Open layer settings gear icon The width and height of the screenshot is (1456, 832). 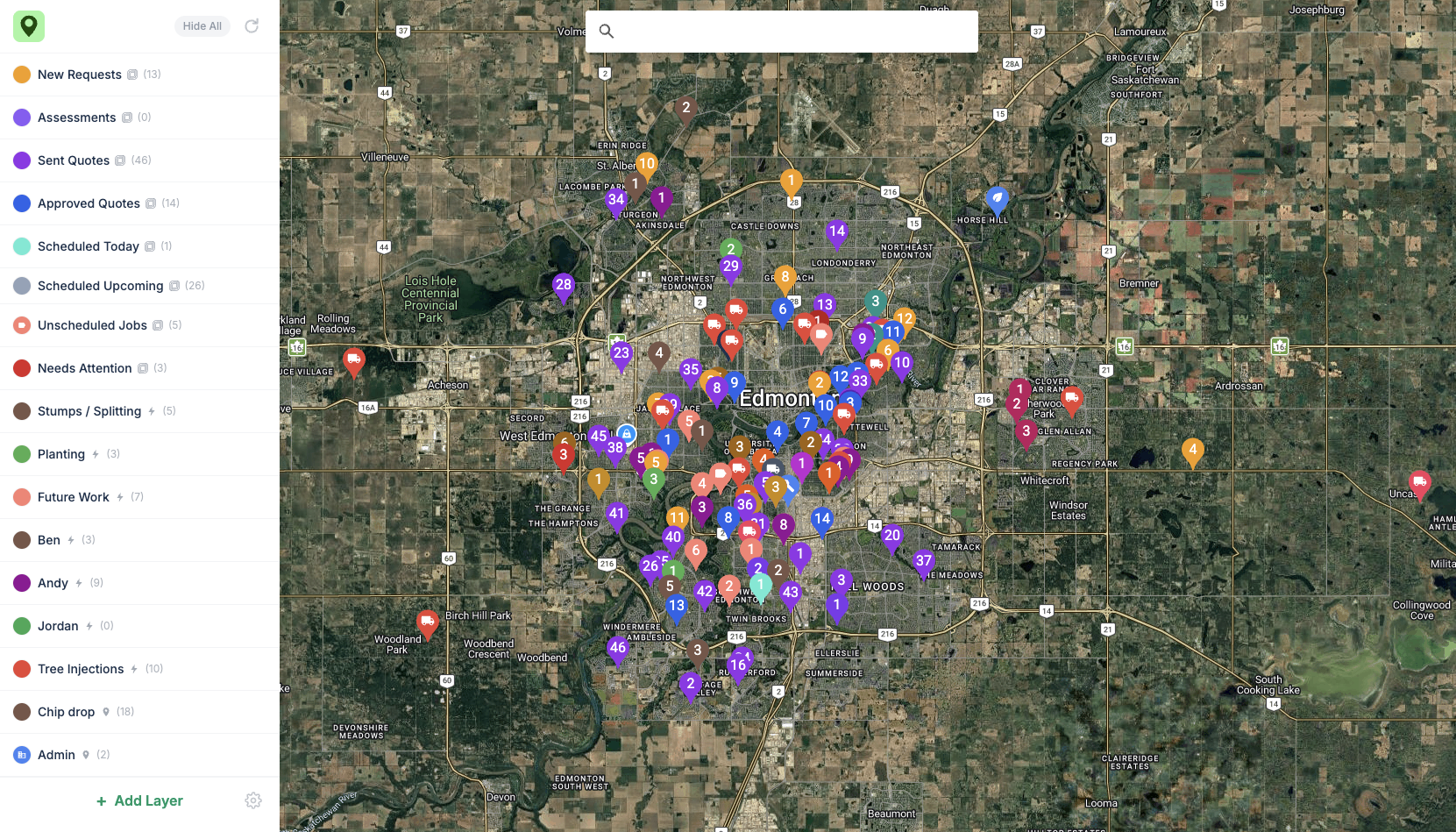click(x=253, y=800)
